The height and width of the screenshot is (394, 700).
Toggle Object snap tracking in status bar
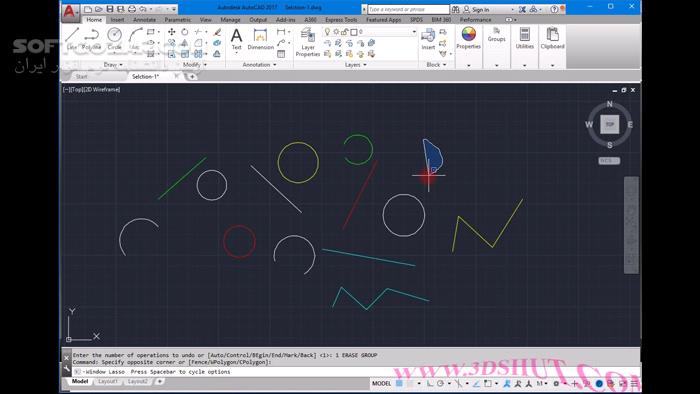click(476, 383)
